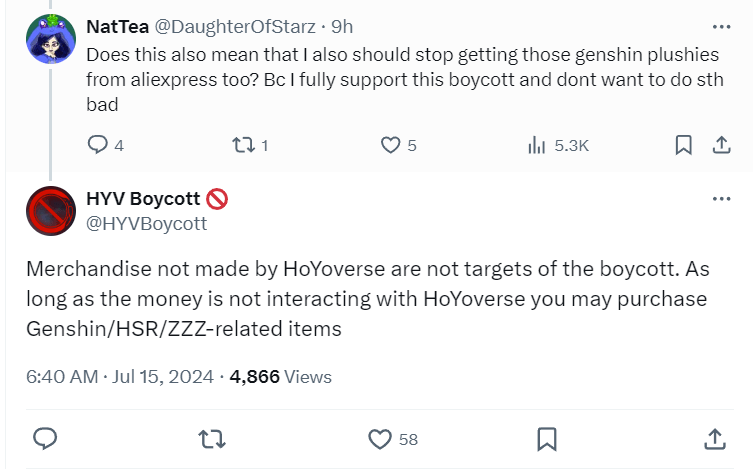The image size is (753, 469).
Task: Open more options for HYV Boycott tweet
Action: pyautogui.click(x=720, y=199)
